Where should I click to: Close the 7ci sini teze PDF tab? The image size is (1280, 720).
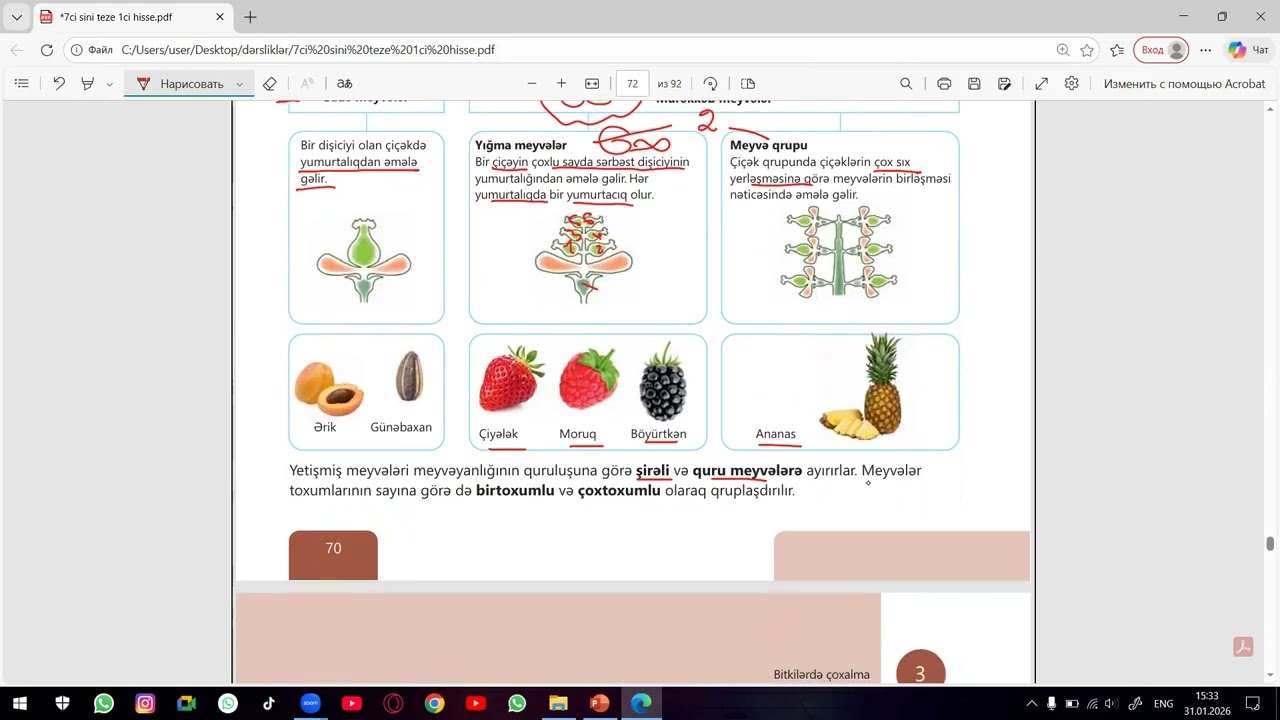tap(220, 17)
